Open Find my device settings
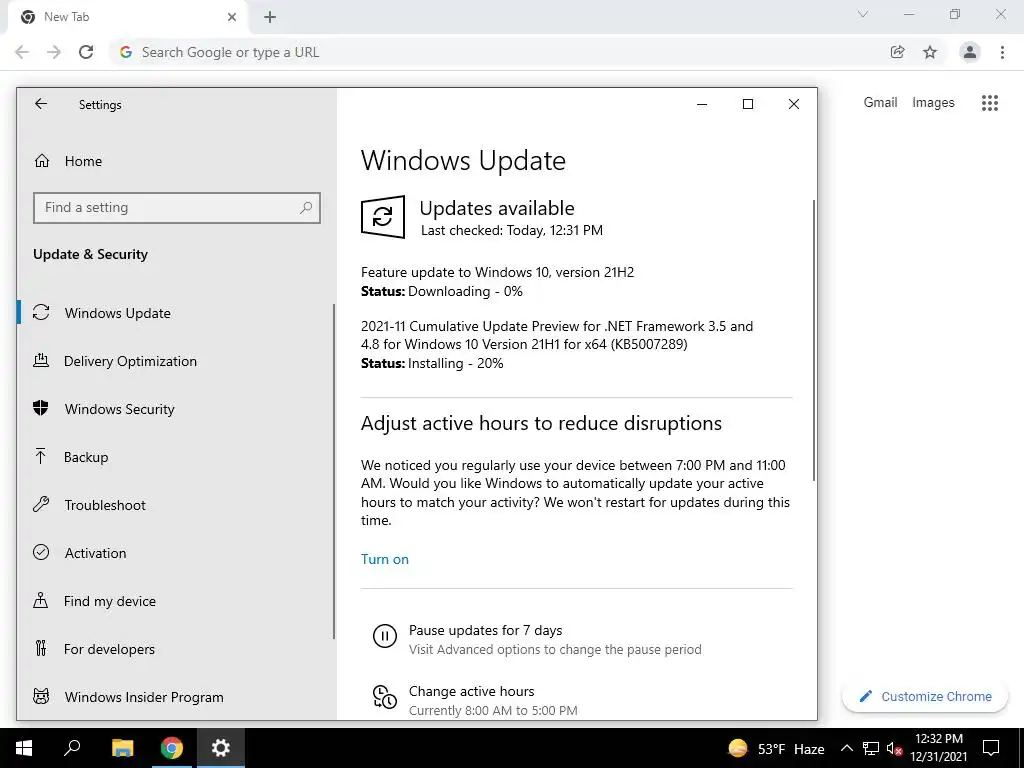 pyautogui.click(x=110, y=601)
